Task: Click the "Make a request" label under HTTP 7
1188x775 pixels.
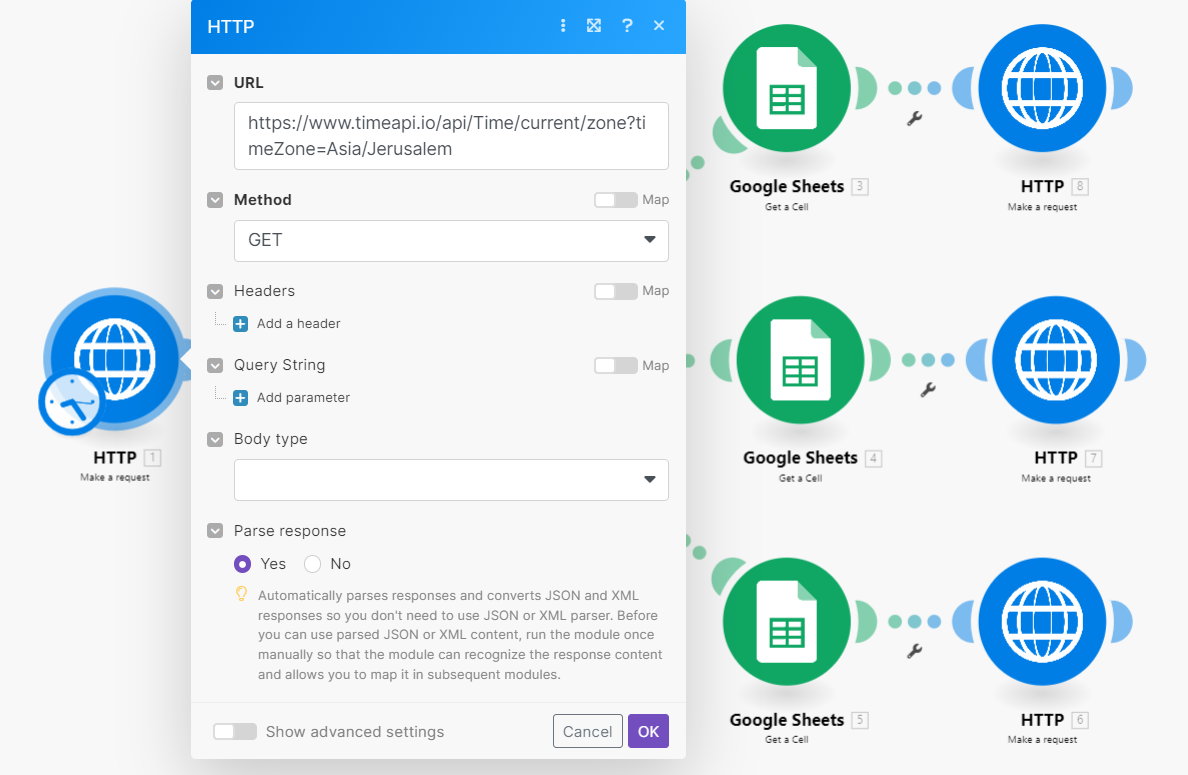Action: [x=1055, y=478]
